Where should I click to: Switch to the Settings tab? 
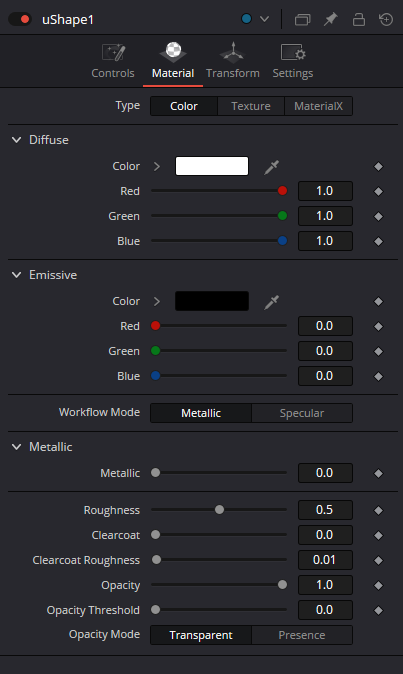(293, 61)
